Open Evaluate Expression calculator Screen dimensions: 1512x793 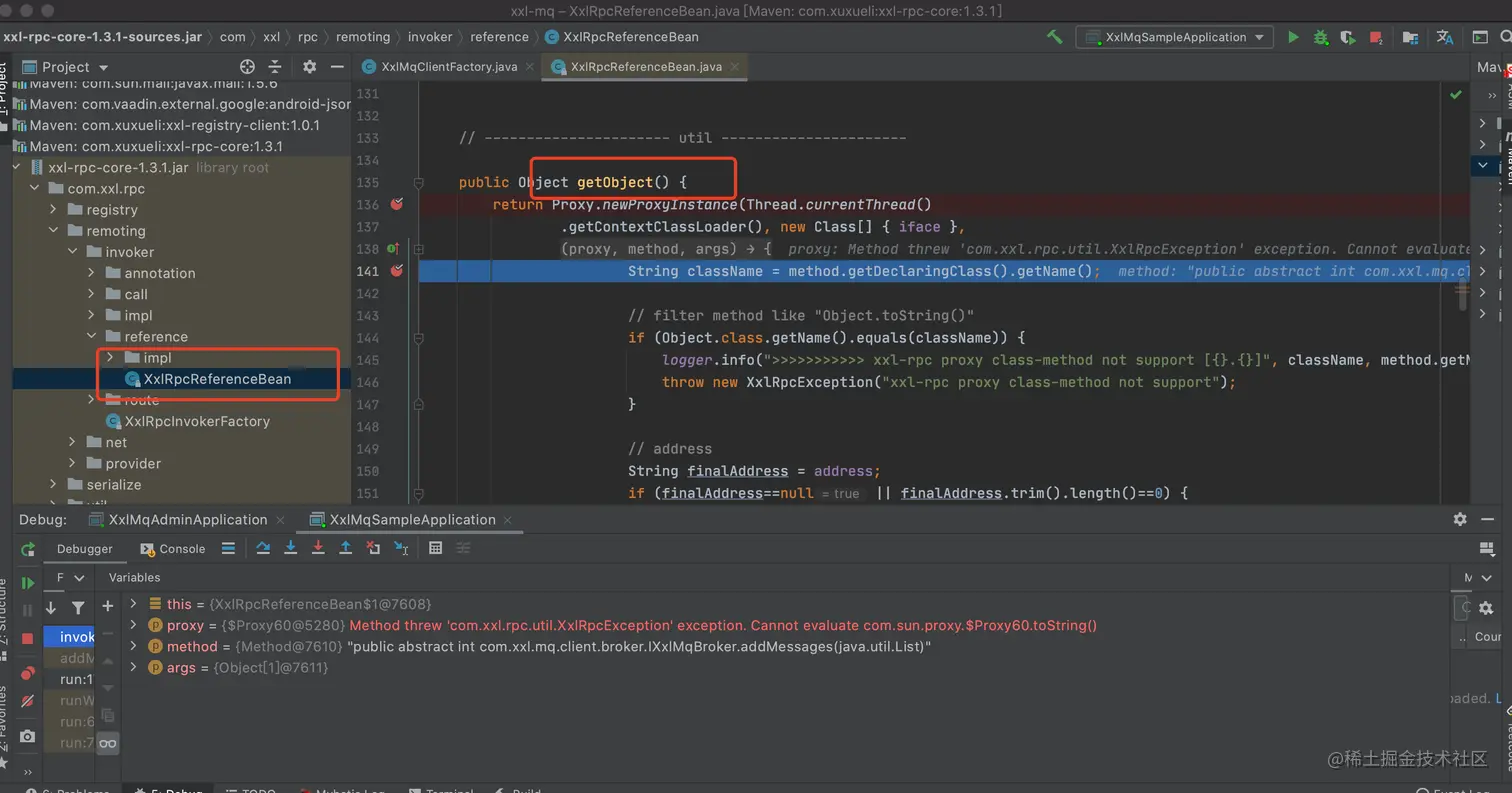[x=435, y=548]
